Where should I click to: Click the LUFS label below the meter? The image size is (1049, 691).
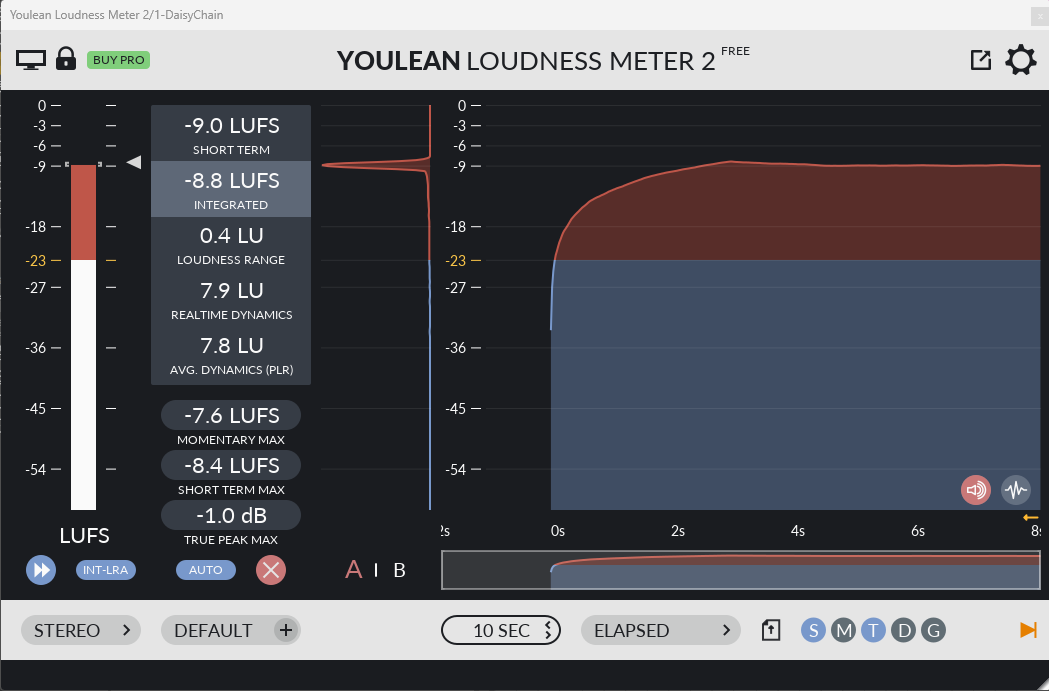coord(84,536)
